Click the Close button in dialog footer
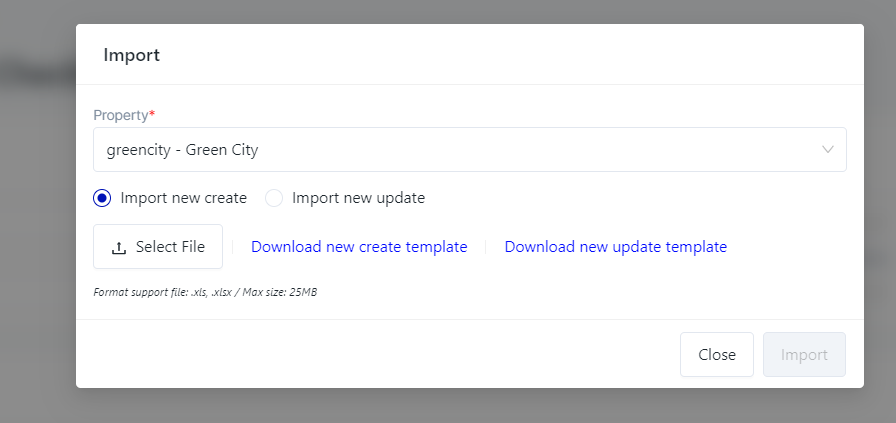 point(716,355)
